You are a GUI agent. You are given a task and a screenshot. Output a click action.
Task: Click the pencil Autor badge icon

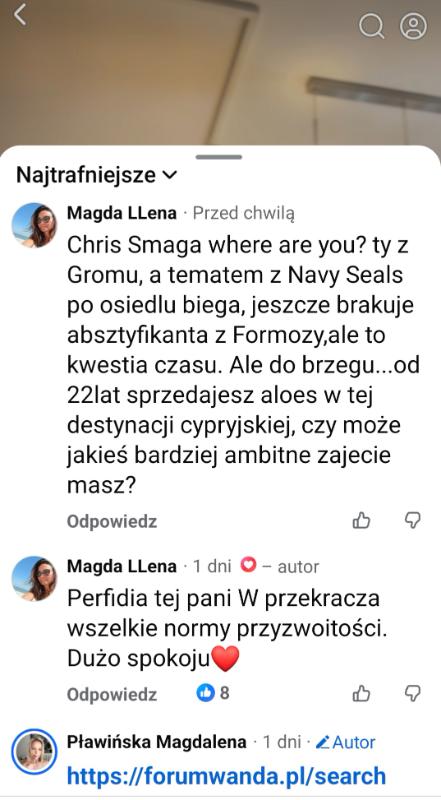coord(322,742)
